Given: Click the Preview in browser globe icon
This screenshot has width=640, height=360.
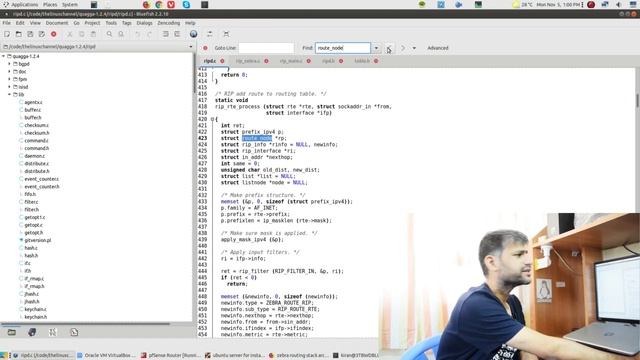Looking at the screenshot, I should click(x=193, y=34).
